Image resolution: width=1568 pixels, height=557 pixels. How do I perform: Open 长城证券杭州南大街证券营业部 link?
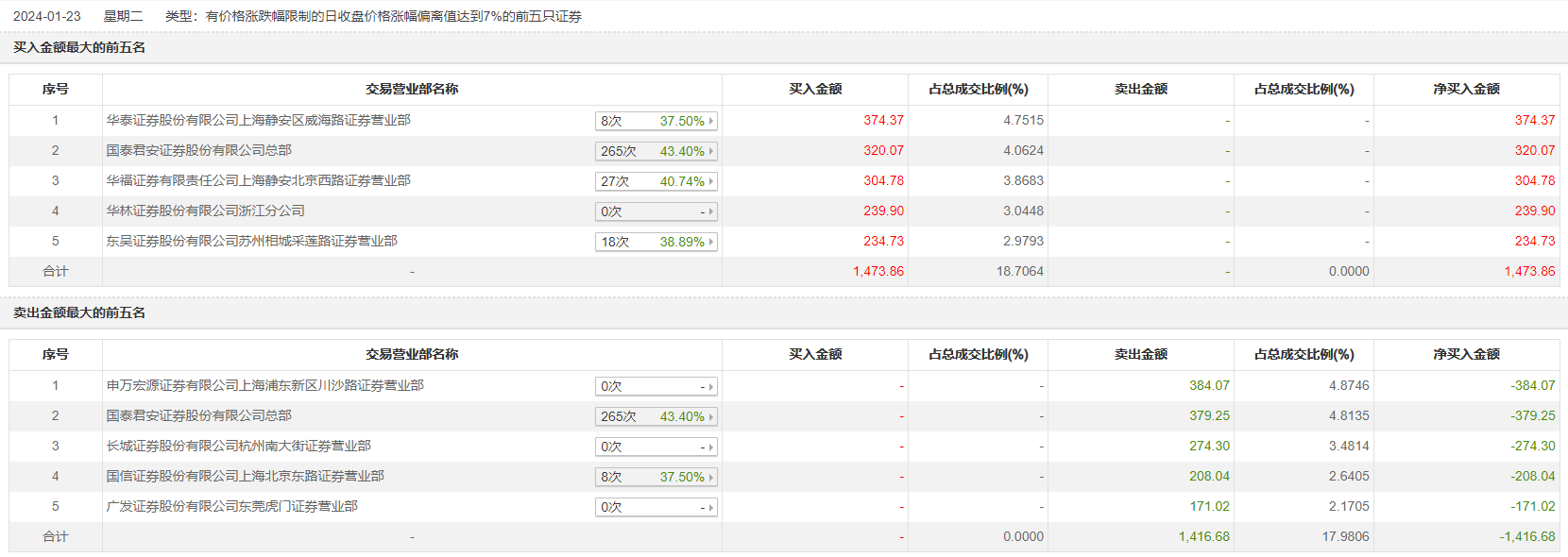tap(238, 446)
